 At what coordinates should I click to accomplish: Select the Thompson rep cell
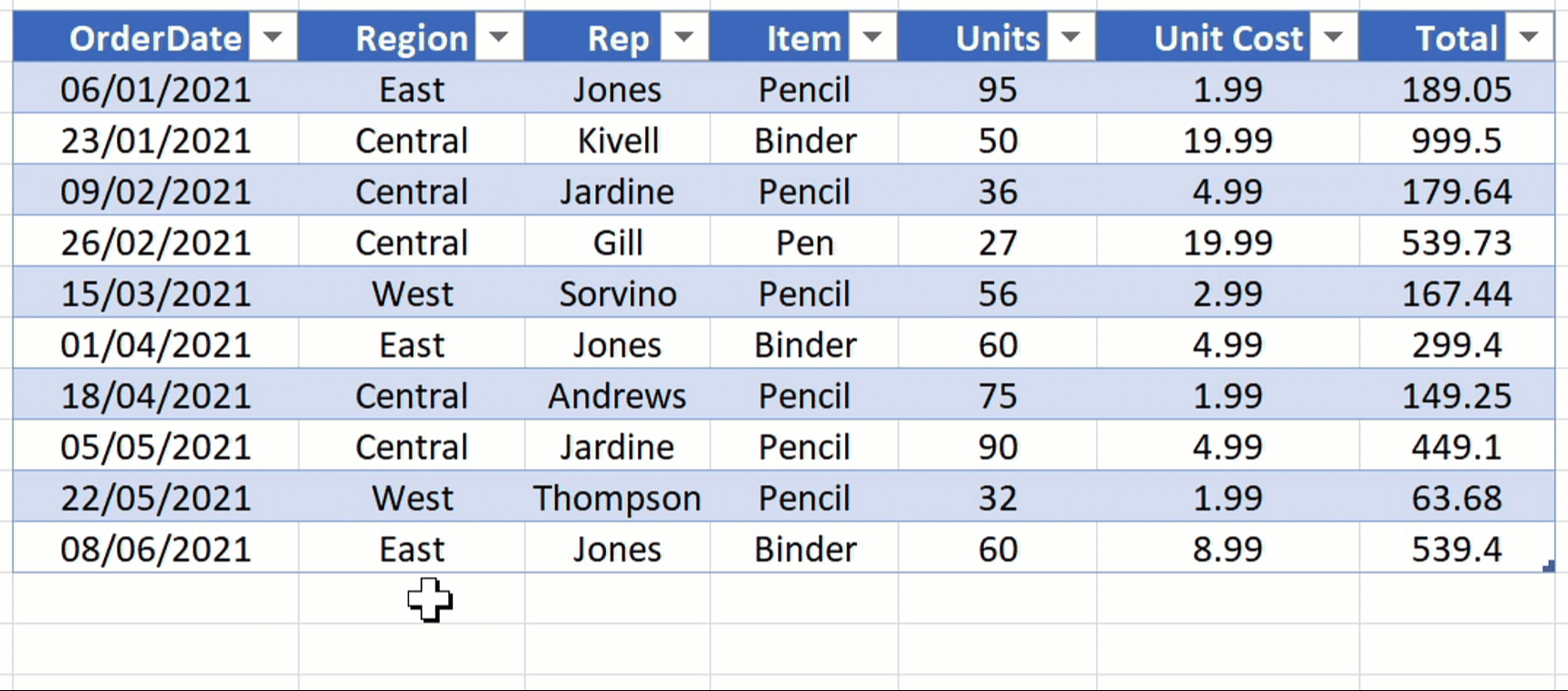(x=617, y=498)
